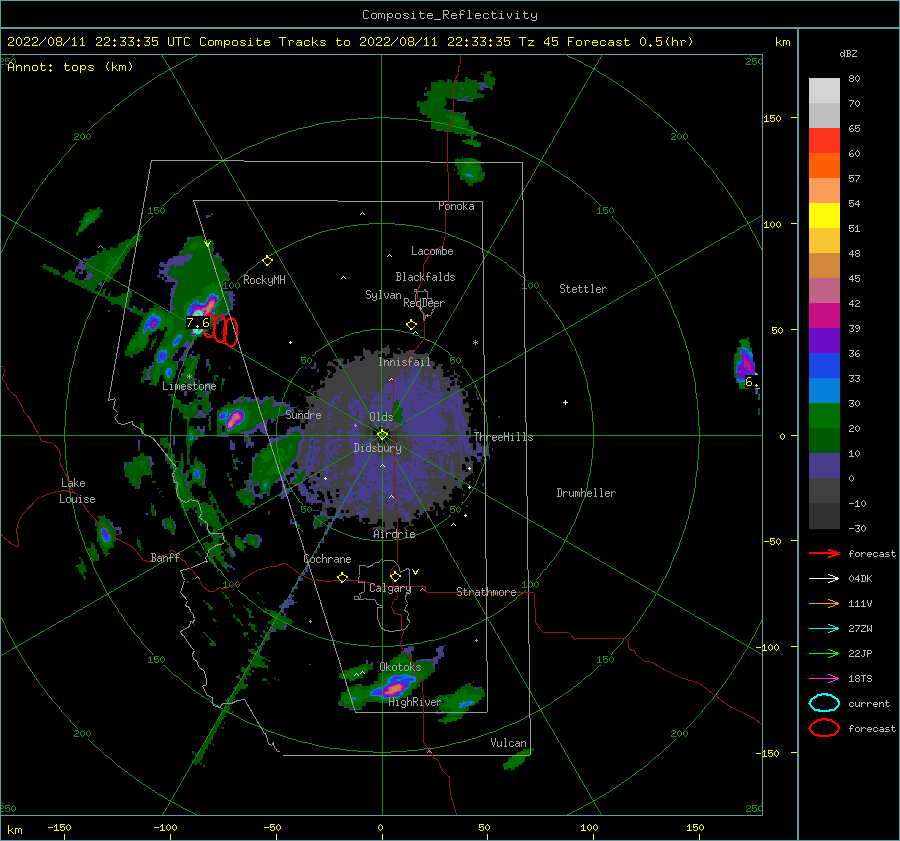Image resolution: width=900 pixels, height=841 pixels.
Task: Click the 7.6 storm top annotation
Action: (x=198, y=323)
